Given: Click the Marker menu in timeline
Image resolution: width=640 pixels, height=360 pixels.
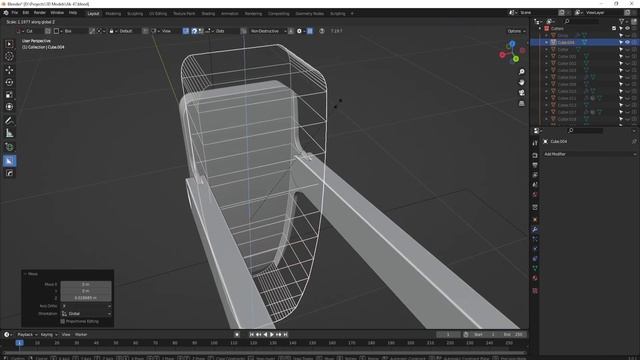Looking at the screenshot, I should [x=81, y=334].
